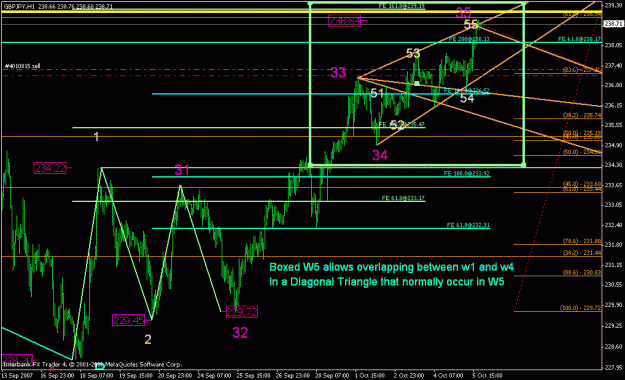
Task: Click '2 Oct 23:00' on the time axis
Action: pos(409,376)
